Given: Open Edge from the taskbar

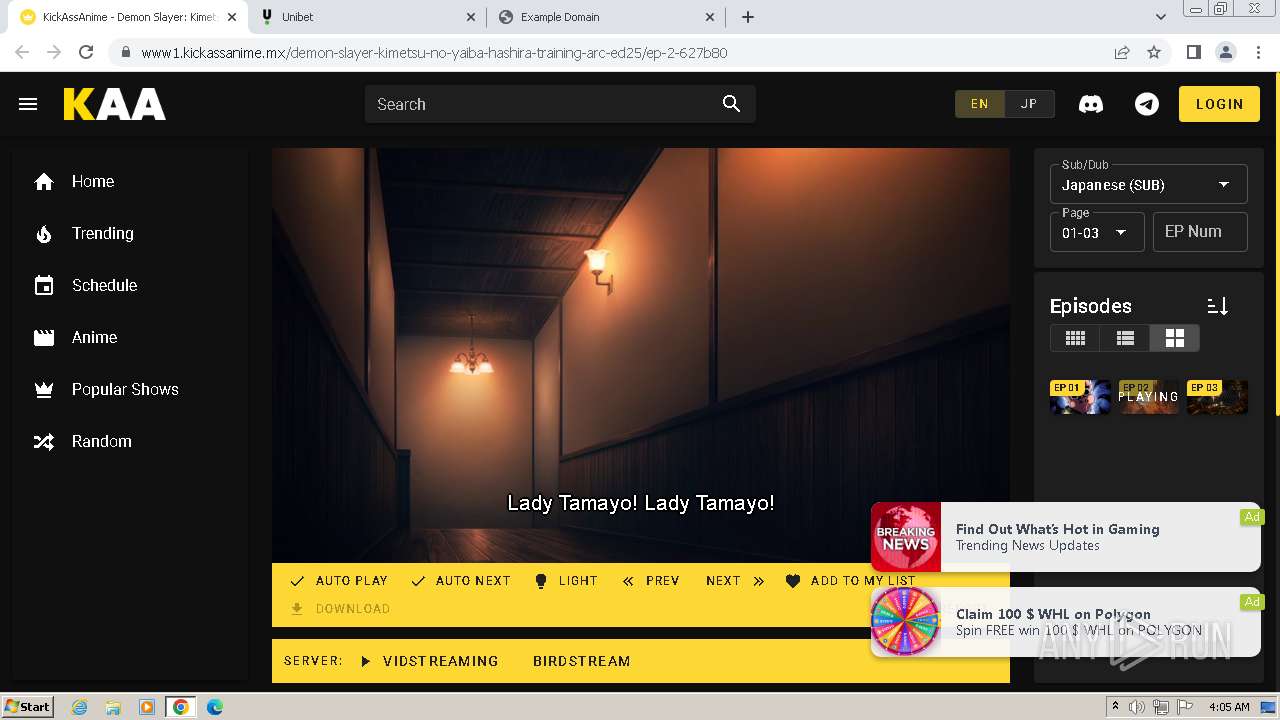Looking at the screenshot, I should point(214,707).
